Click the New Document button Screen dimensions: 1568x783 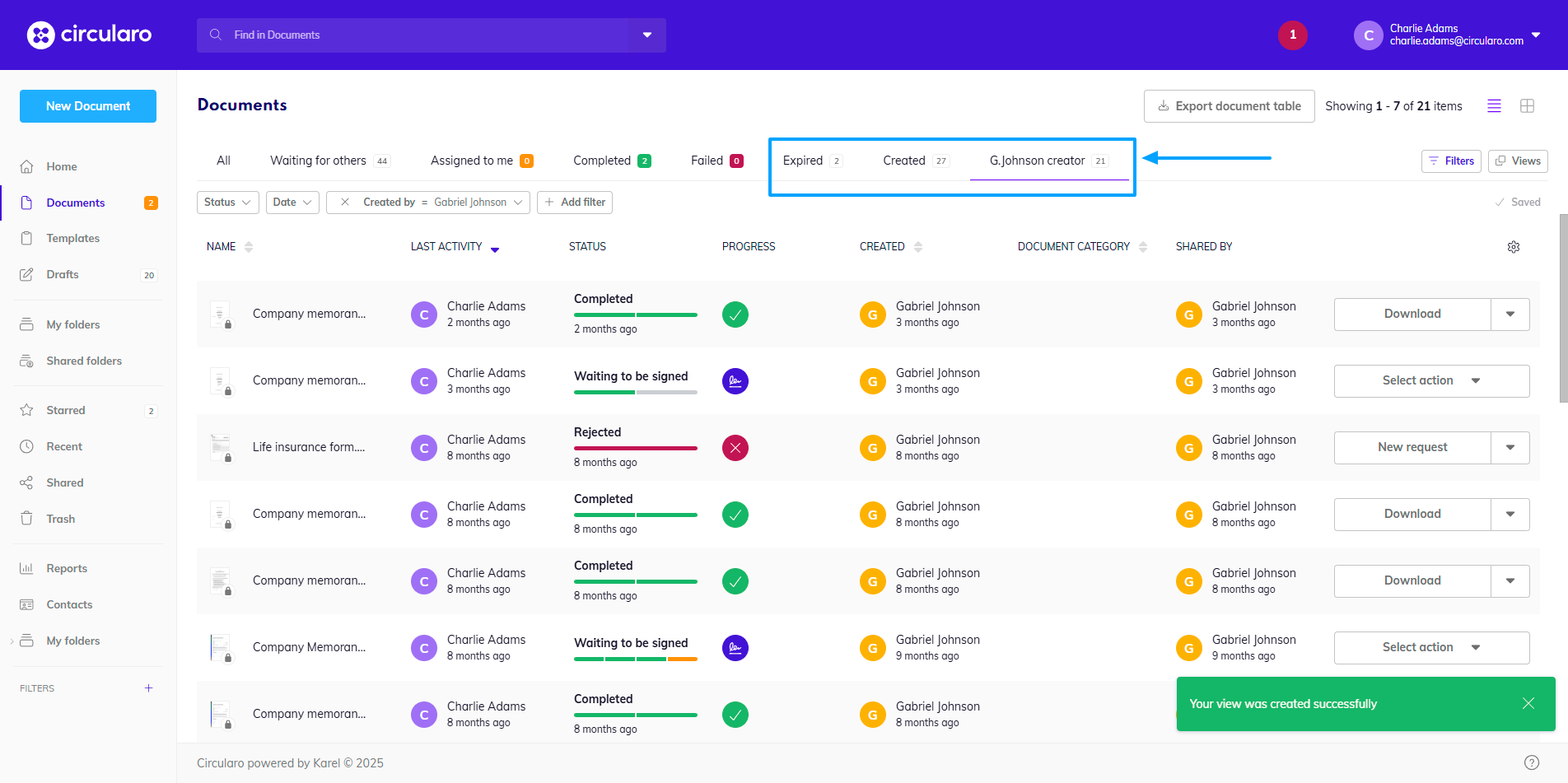pyautogui.click(x=88, y=106)
